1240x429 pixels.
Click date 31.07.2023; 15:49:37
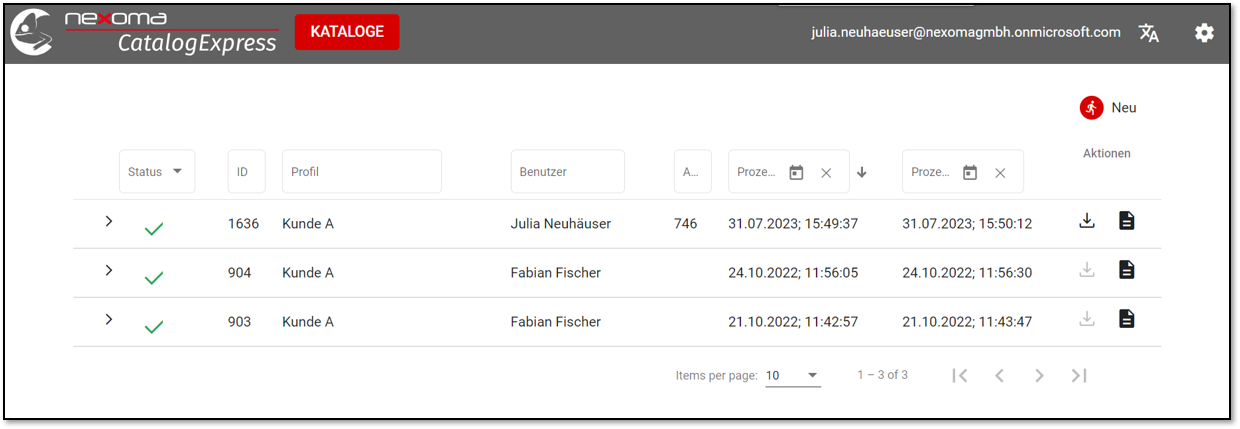(795, 224)
